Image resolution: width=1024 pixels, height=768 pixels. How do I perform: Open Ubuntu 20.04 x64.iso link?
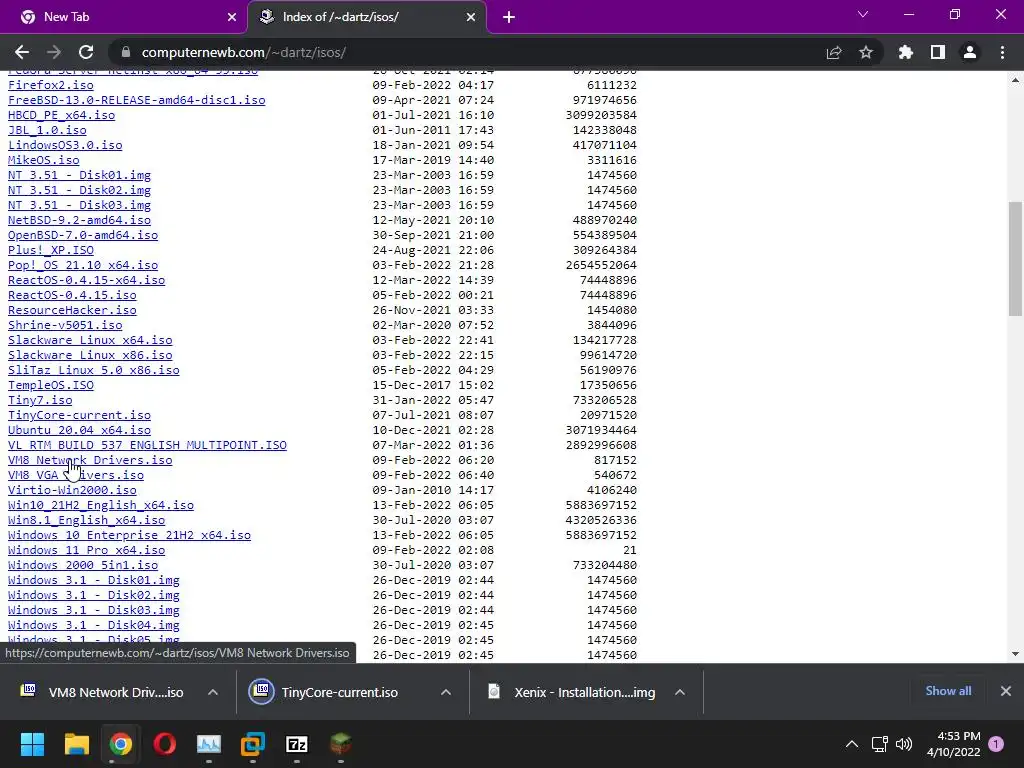80,430
